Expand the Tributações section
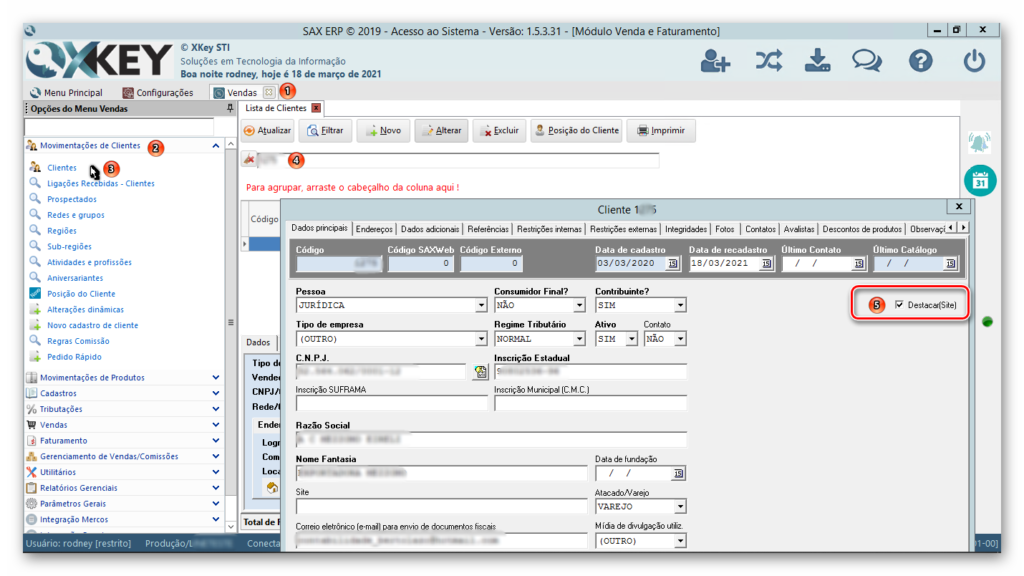 tap(216, 409)
